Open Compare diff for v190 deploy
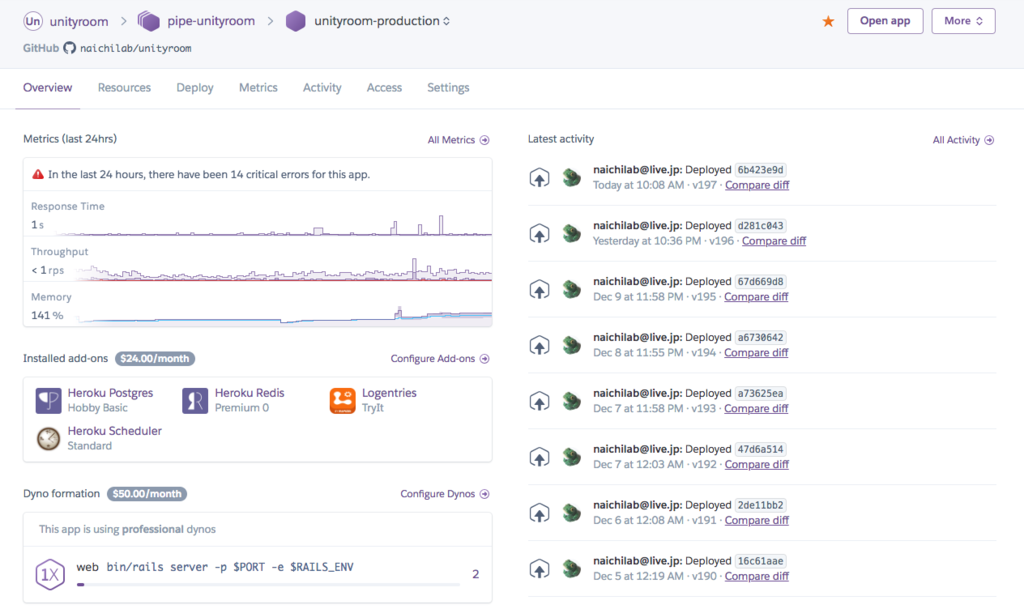The width and height of the screenshot is (1024, 609). click(757, 576)
